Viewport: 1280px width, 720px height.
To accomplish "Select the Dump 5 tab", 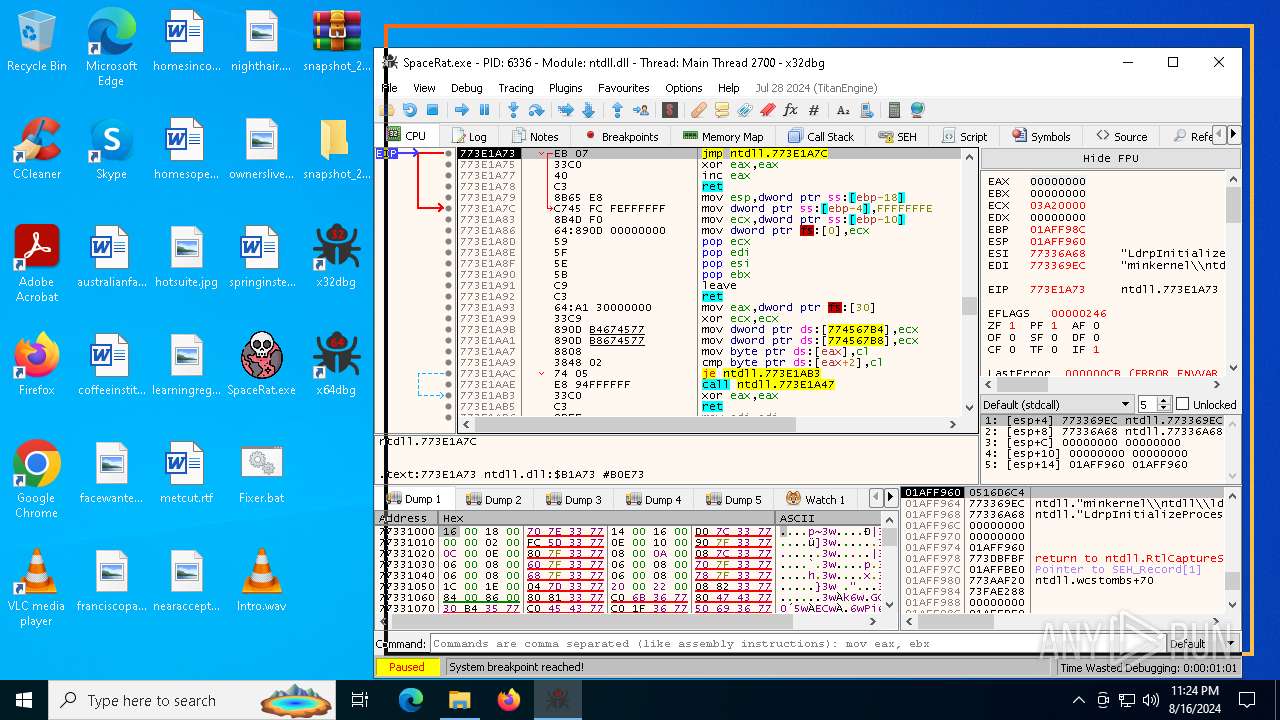I will (x=733, y=499).
